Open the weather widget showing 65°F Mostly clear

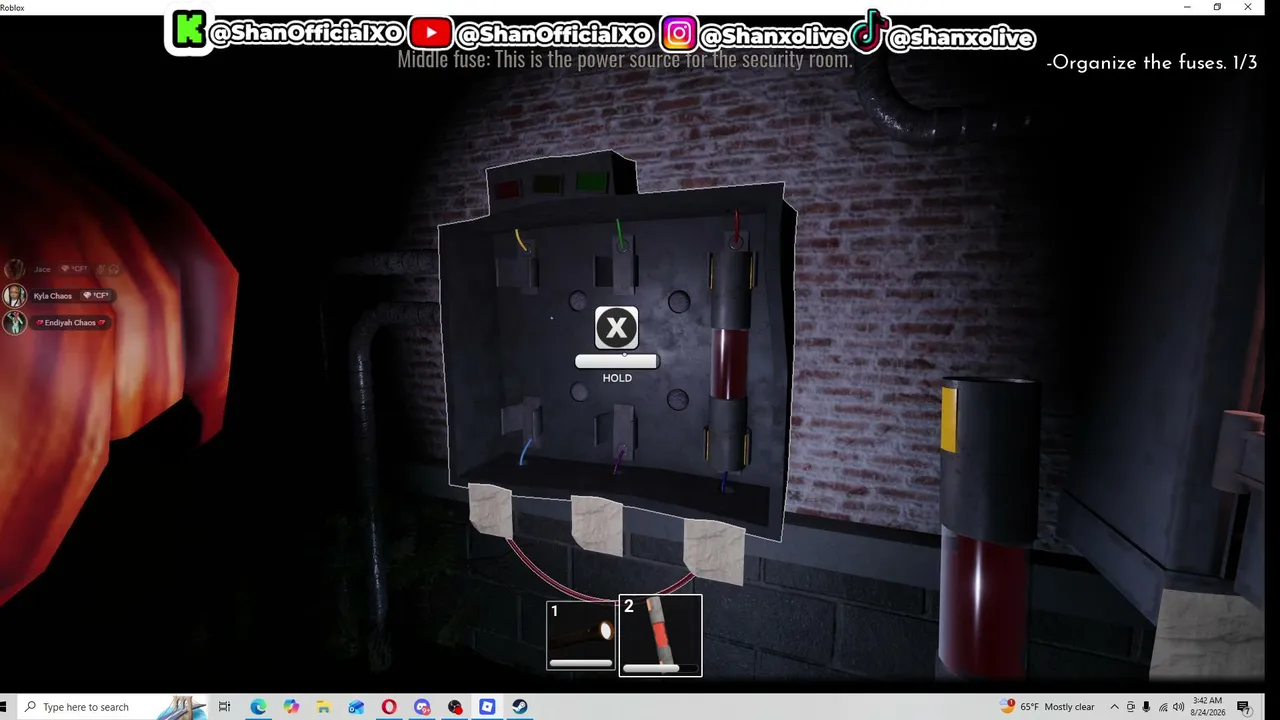pos(1048,707)
